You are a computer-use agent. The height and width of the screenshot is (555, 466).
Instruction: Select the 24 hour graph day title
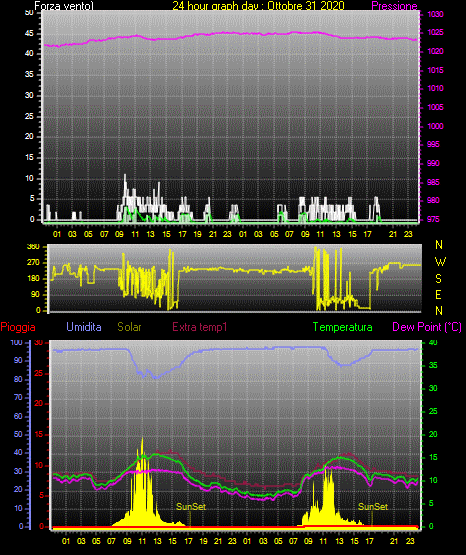click(258, 6)
